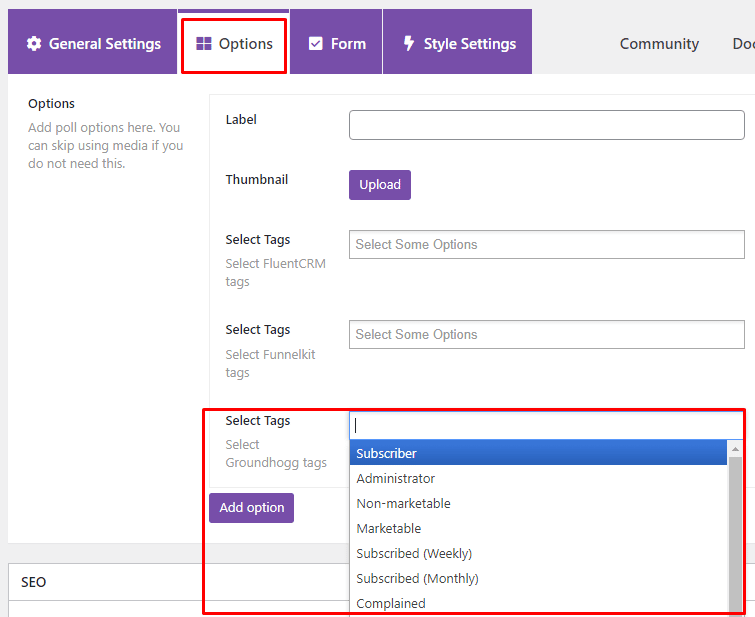The height and width of the screenshot is (617, 755).
Task: Click the Upload thumbnail button
Action: [380, 185]
